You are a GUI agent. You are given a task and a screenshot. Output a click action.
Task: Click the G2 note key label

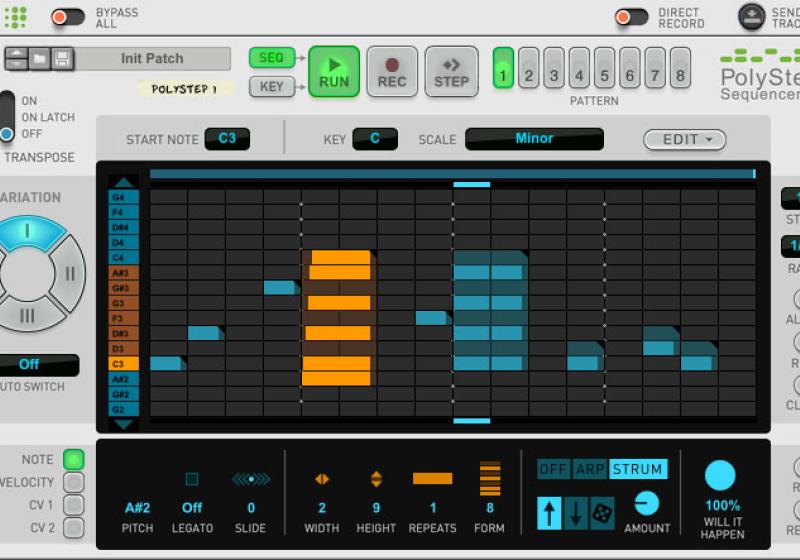tap(123, 410)
